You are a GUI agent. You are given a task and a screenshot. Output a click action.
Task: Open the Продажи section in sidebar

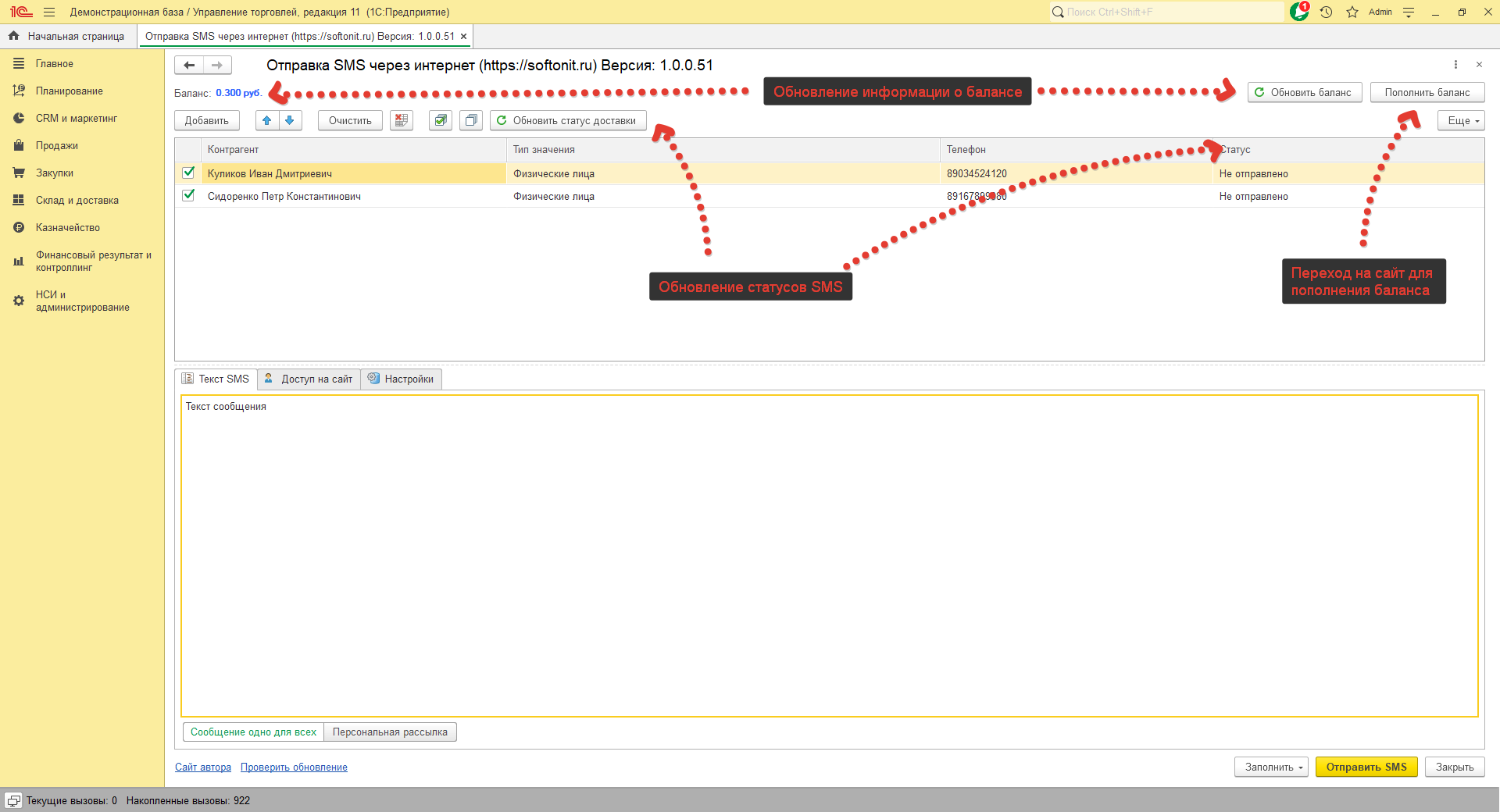[x=56, y=145]
